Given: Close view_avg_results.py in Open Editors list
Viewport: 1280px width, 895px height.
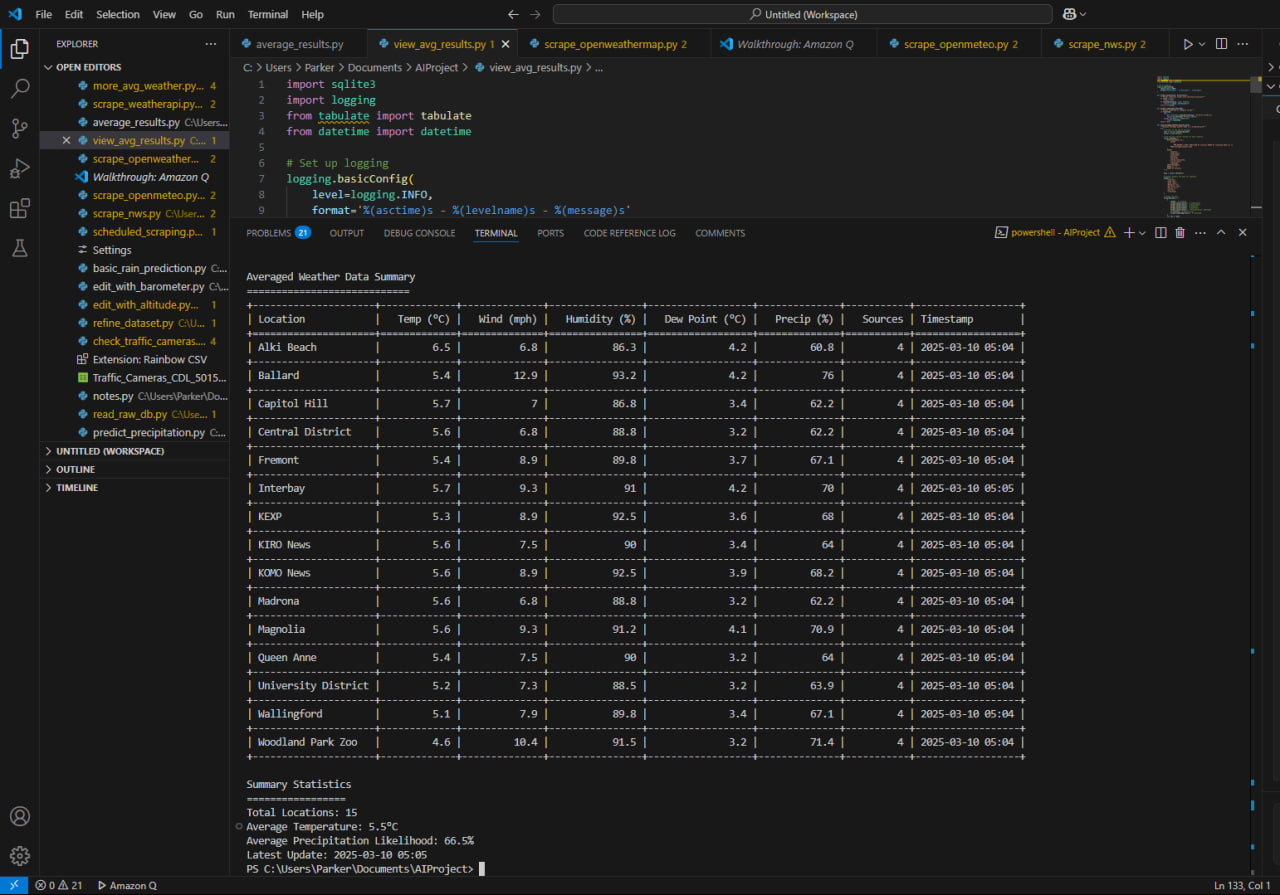Looking at the screenshot, I should 66,141.
